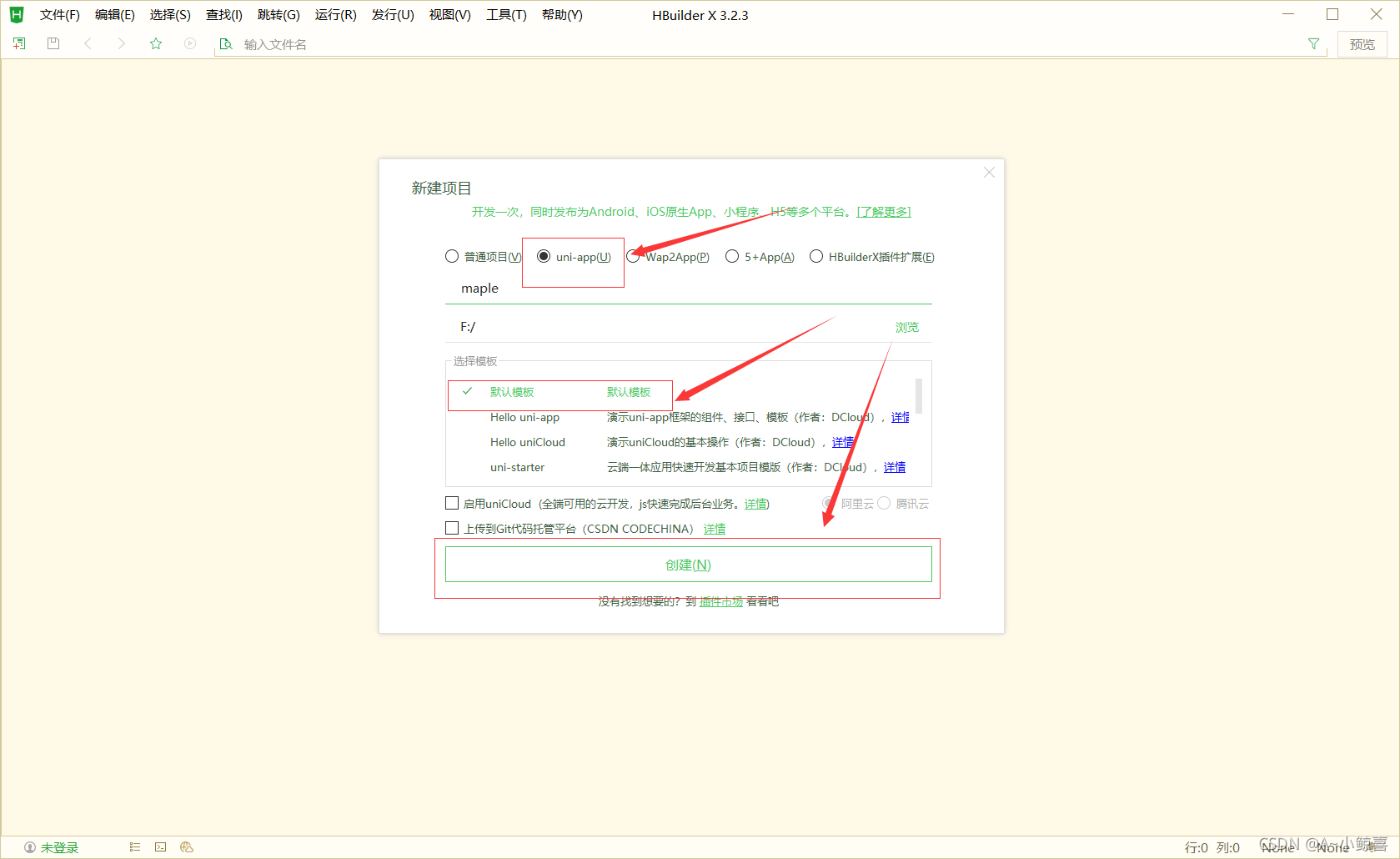Open 详情 link for Hello uniCloud

843,442
